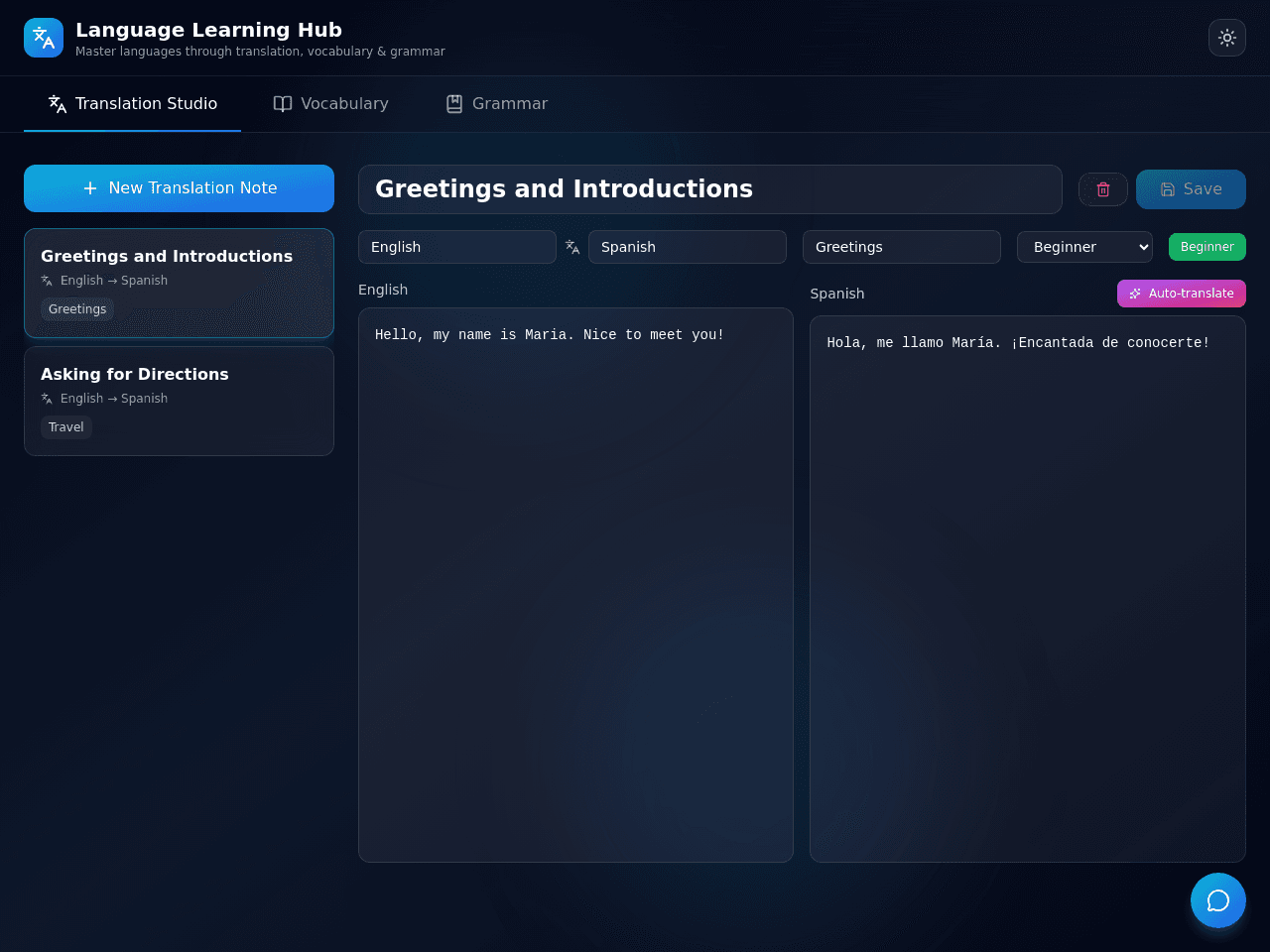The height and width of the screenshot is (952, 1270).
Task: Open the Asking for Directions note
Action: (x=179, y=402)
